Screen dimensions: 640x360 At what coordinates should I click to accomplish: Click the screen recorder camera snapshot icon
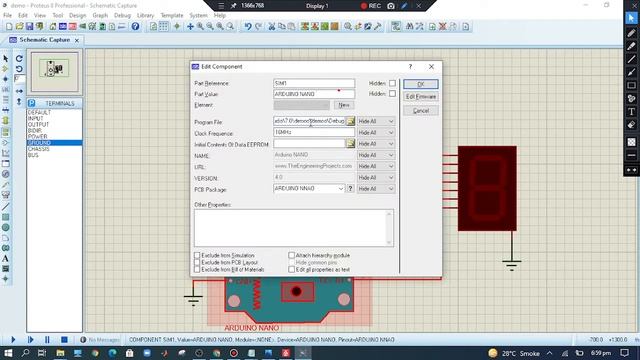(x=391, y=6)
